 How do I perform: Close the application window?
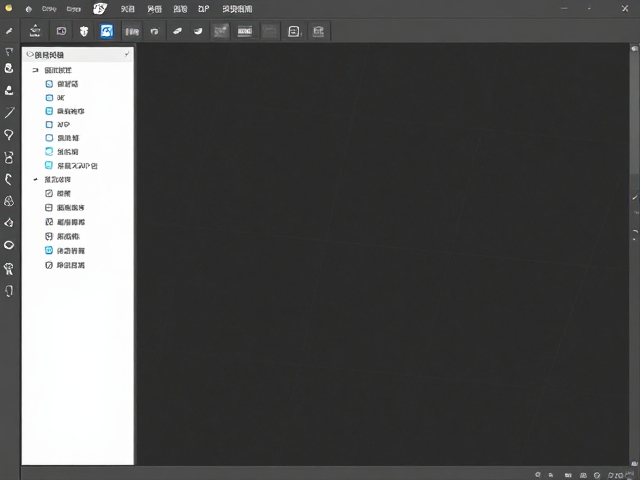[625, 8]
